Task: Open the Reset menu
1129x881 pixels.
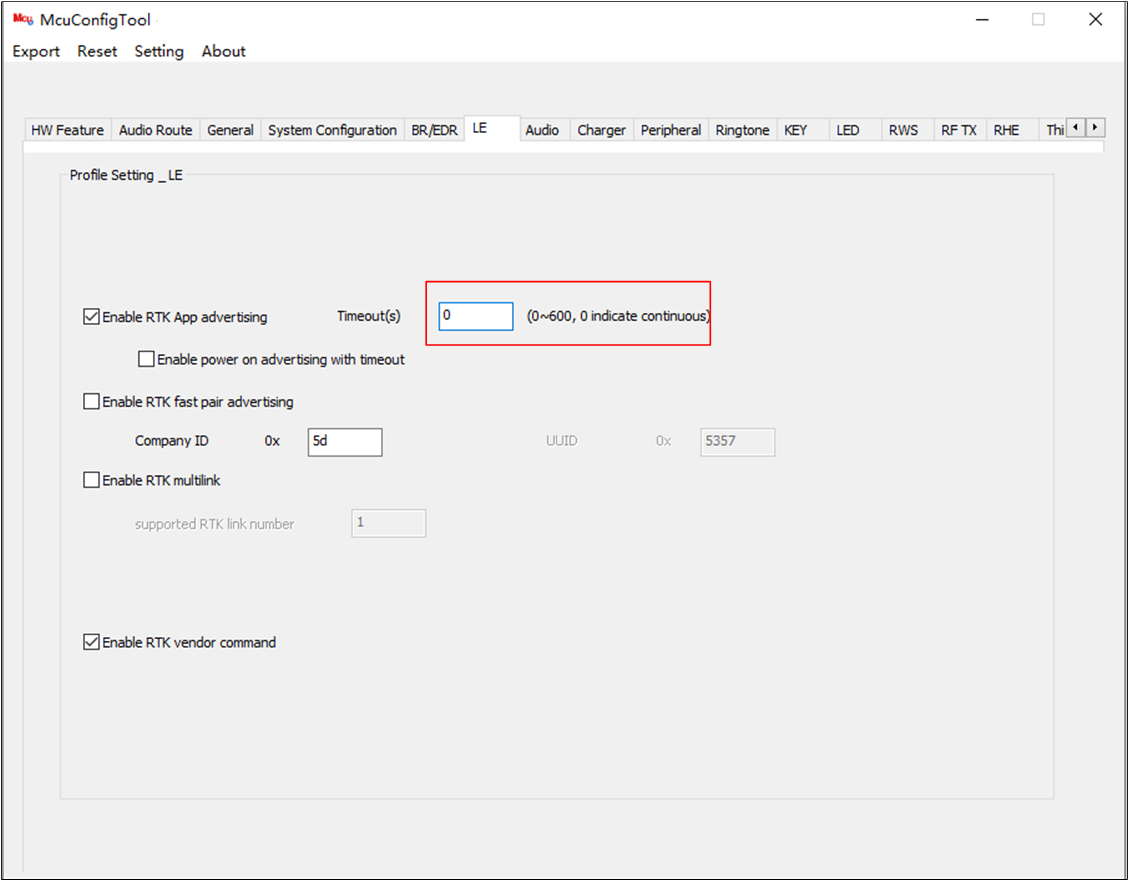Action: tap(97, 51)
